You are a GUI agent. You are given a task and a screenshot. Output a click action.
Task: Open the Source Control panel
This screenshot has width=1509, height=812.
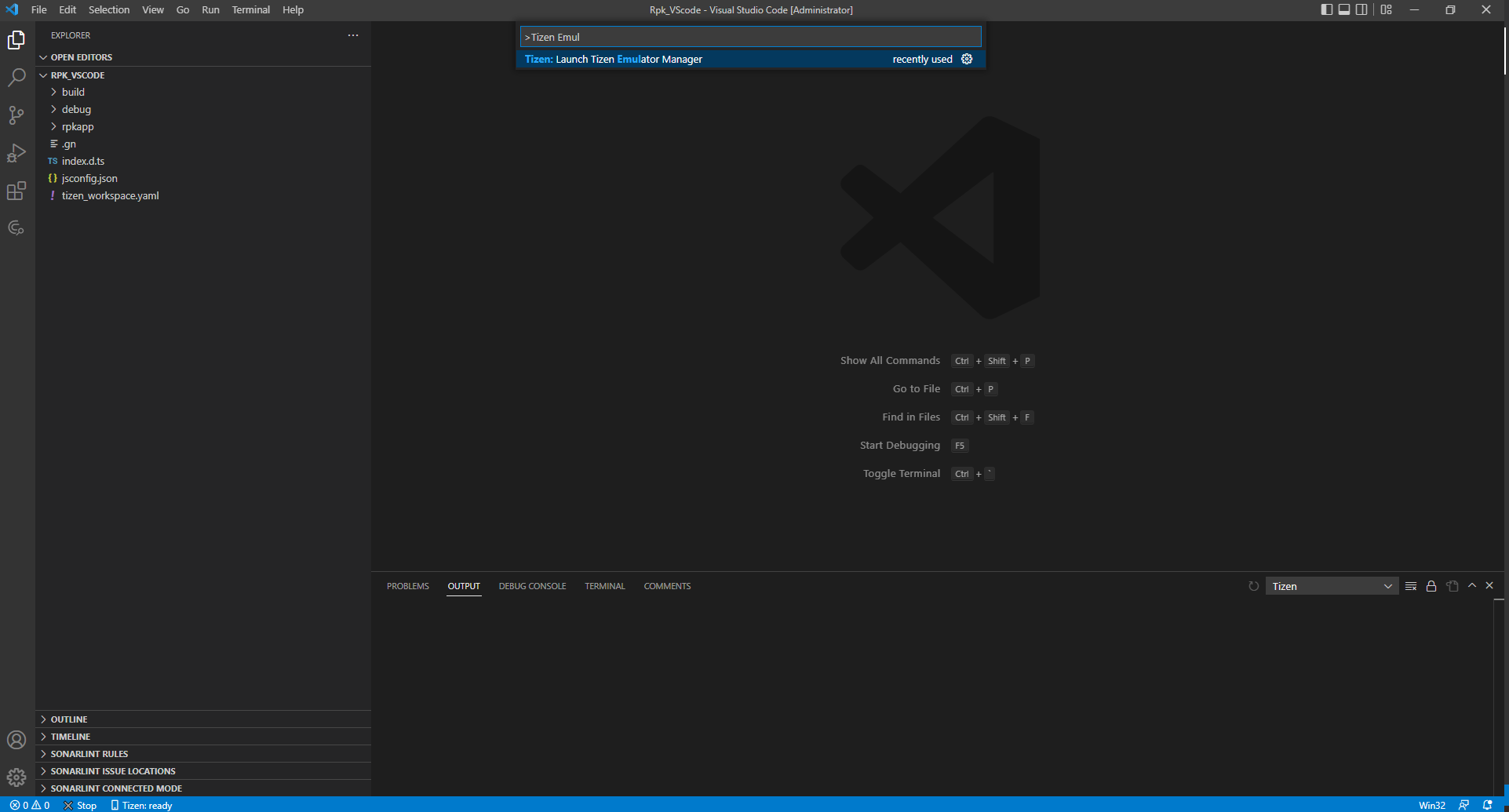pyautogui.click(x=16, y=115)
